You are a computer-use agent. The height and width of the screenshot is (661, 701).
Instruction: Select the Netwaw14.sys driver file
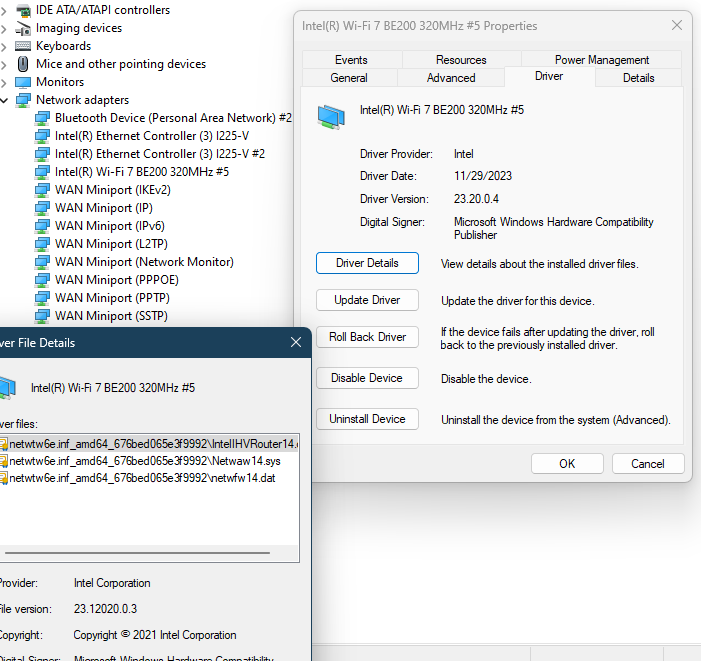point(145,461)
